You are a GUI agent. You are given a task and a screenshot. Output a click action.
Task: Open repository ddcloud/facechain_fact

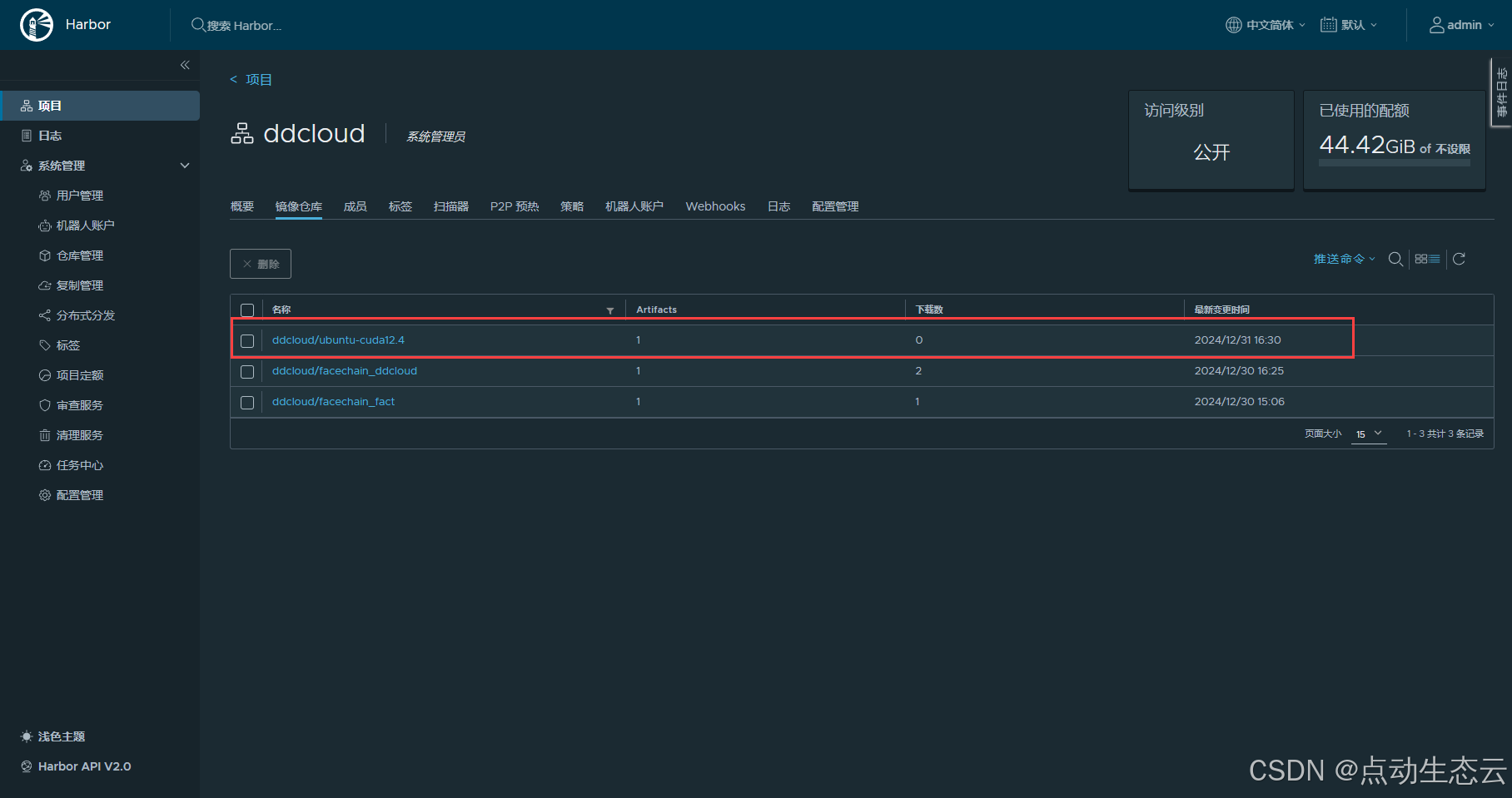point(333,402)
